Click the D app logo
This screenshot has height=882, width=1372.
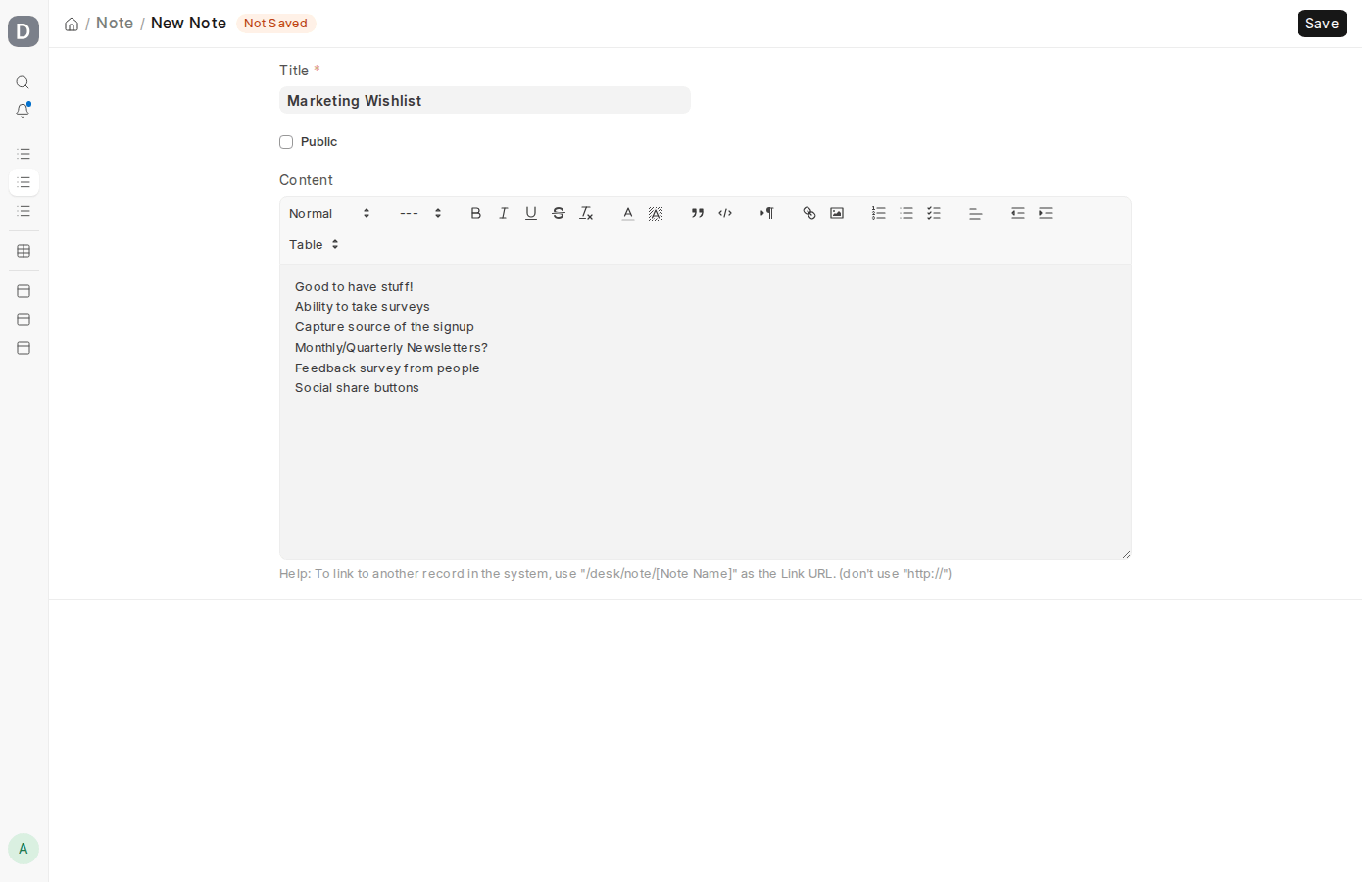pos(24,31)
